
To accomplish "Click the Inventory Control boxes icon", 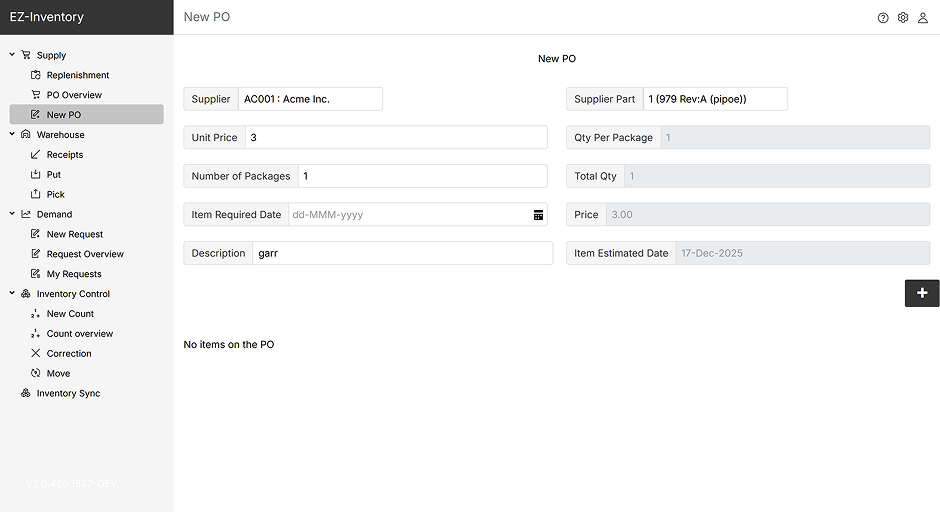I will (x=26, y=293).
